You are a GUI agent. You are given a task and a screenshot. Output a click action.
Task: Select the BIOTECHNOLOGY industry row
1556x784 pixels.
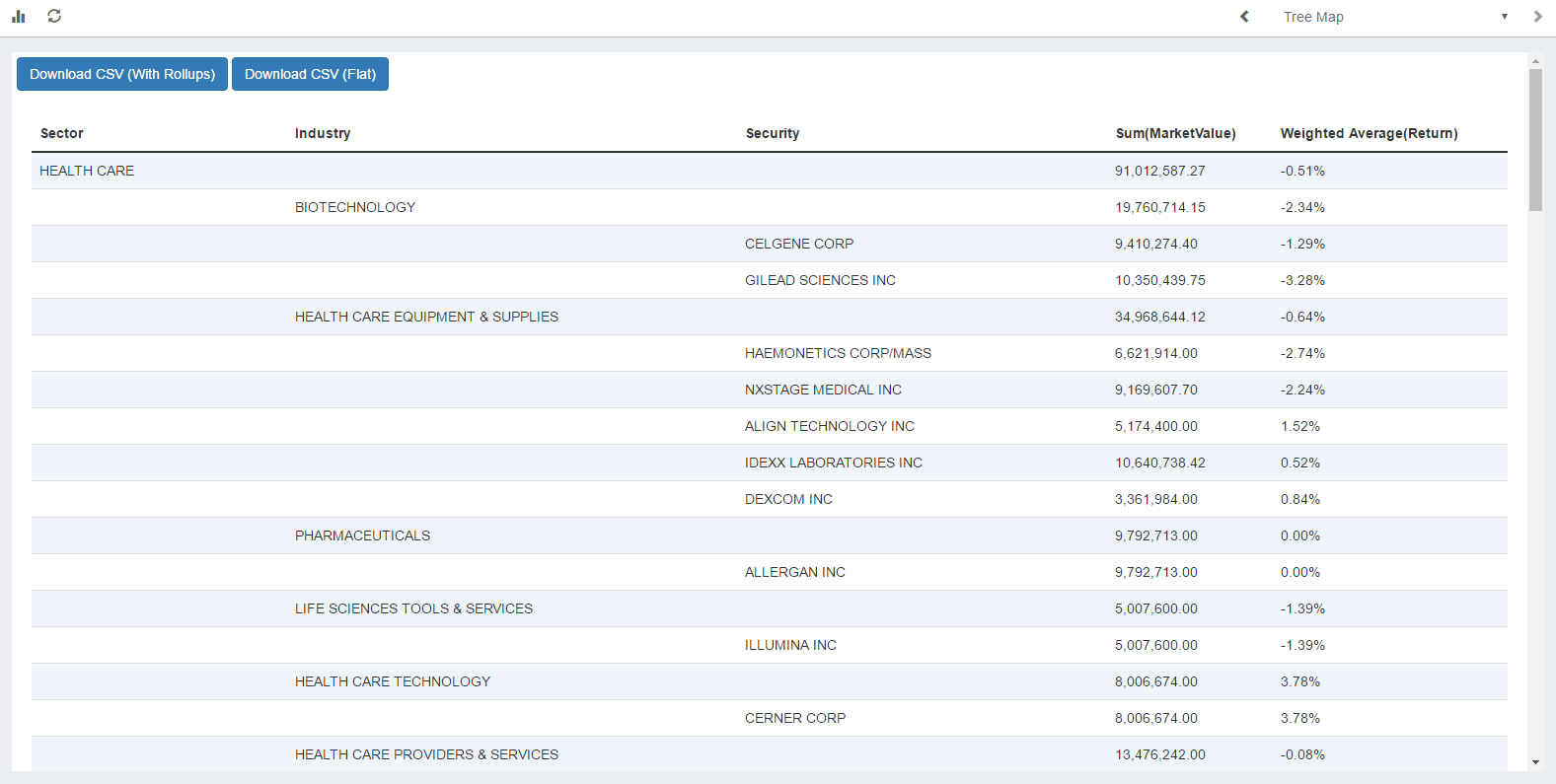[x=770, y=207]
